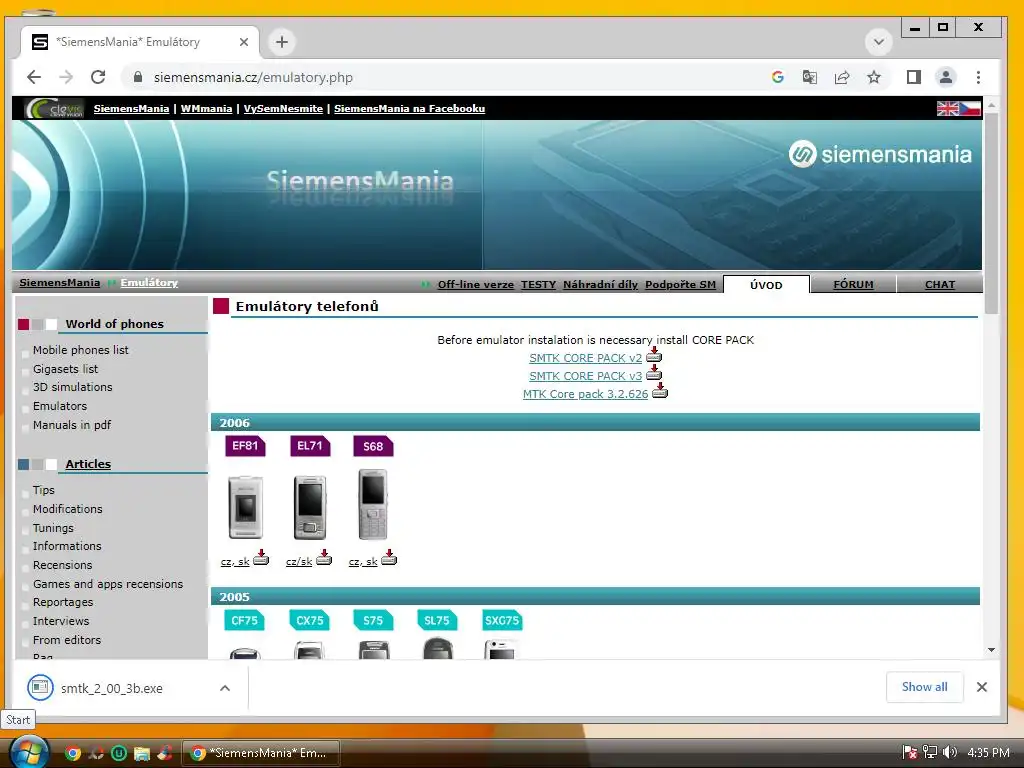This screenshot has height=768, width=1024.
Task: Open the Náhradní díly menu link
Action: [x=600, y=285]
